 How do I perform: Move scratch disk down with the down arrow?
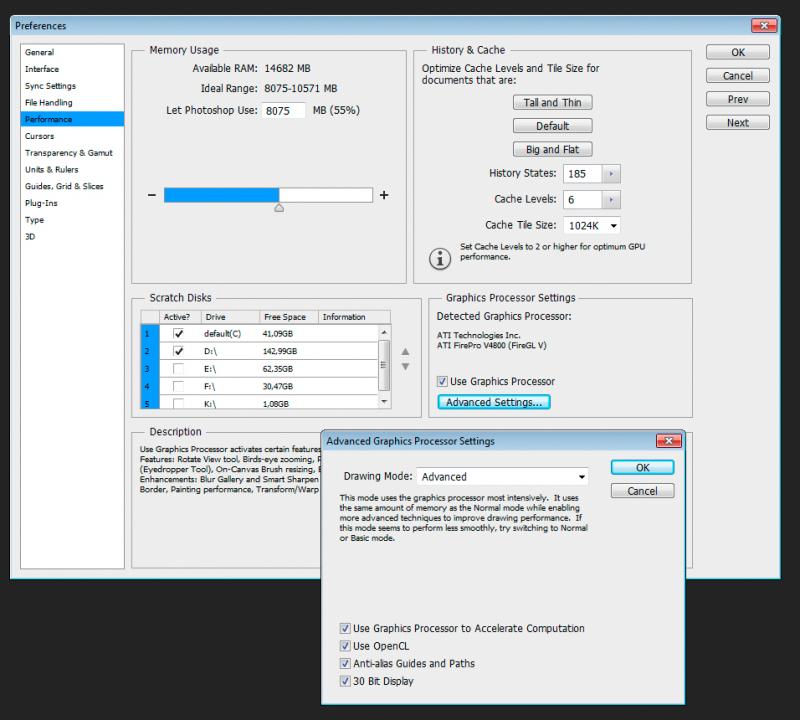[x=405, y=366]
